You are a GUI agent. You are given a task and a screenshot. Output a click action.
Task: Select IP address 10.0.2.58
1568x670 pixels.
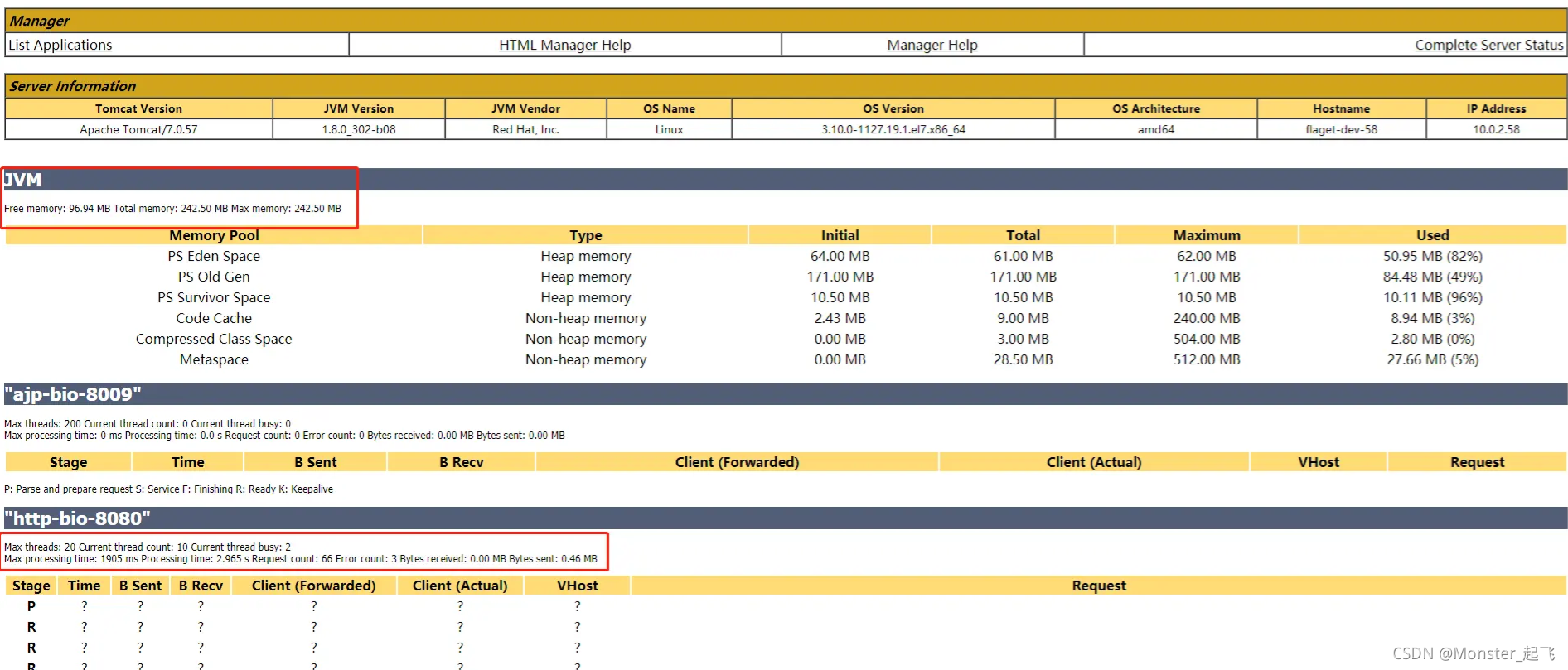(x=1496, y=129)
